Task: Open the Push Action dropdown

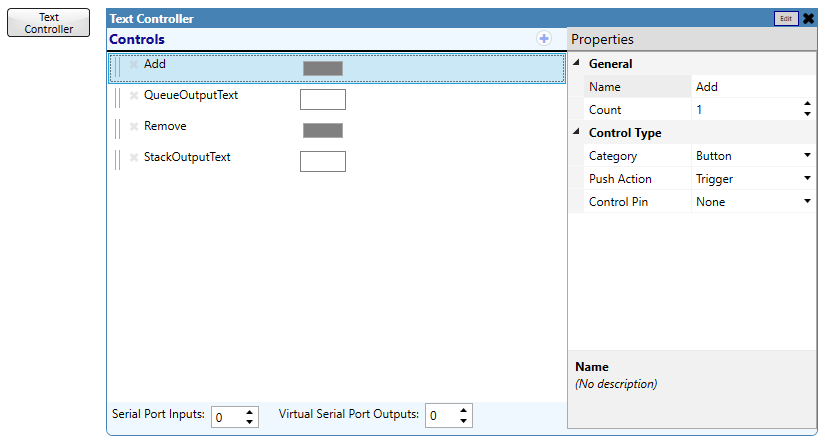Action: click(807, 178)
